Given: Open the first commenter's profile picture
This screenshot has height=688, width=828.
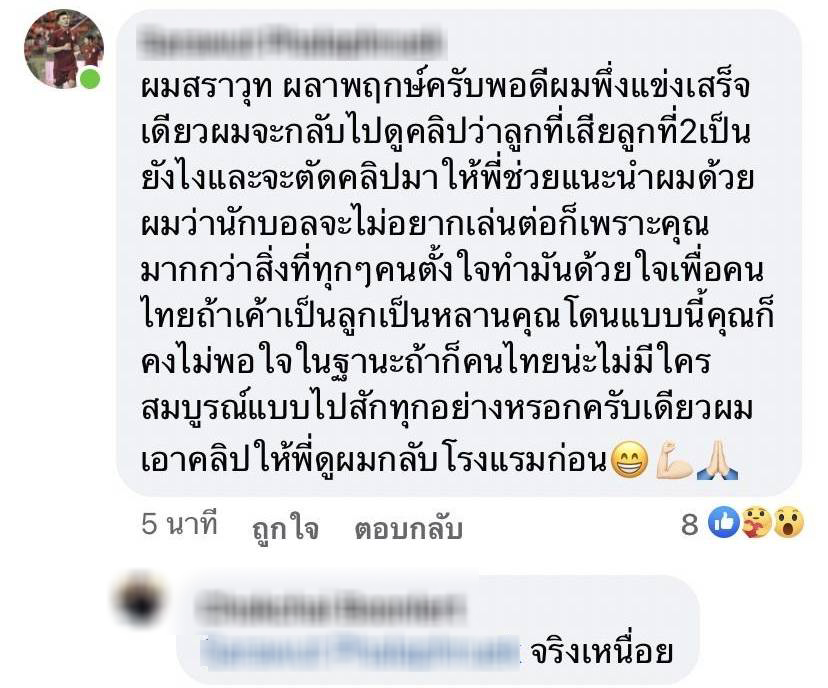Looking at the screenshot, I should coord(63,49).
